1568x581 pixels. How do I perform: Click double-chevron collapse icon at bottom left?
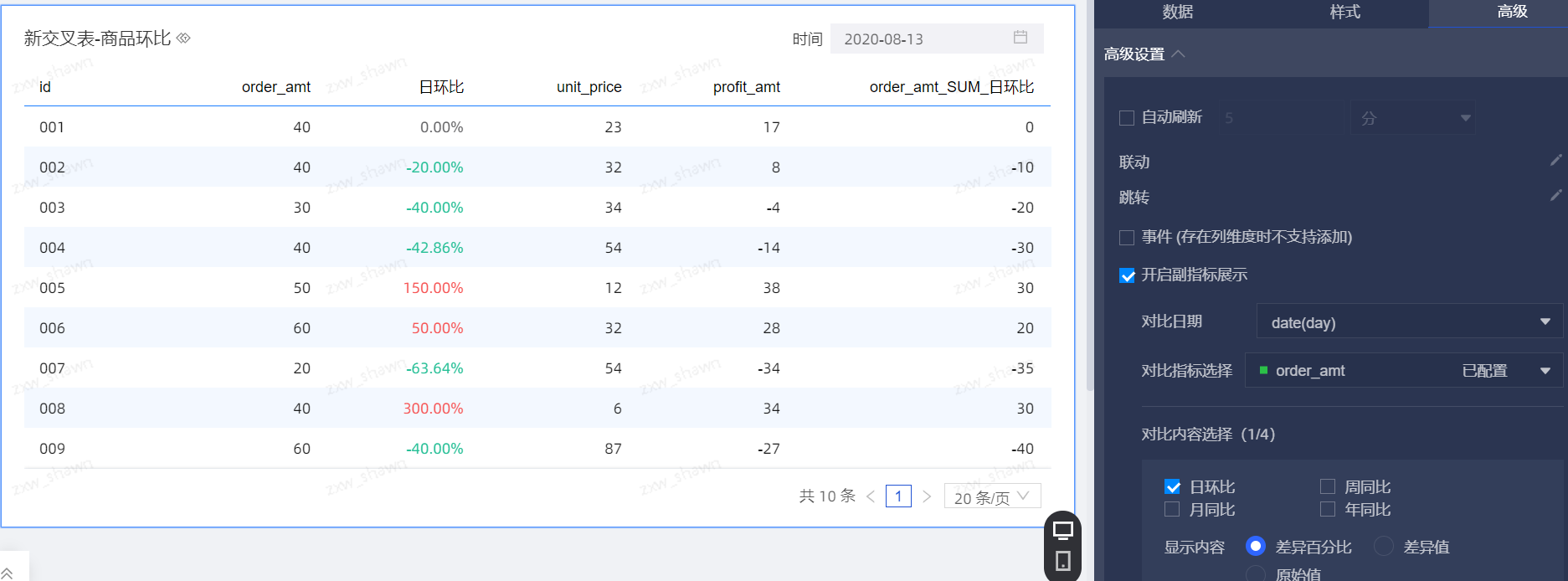(8, 573)
